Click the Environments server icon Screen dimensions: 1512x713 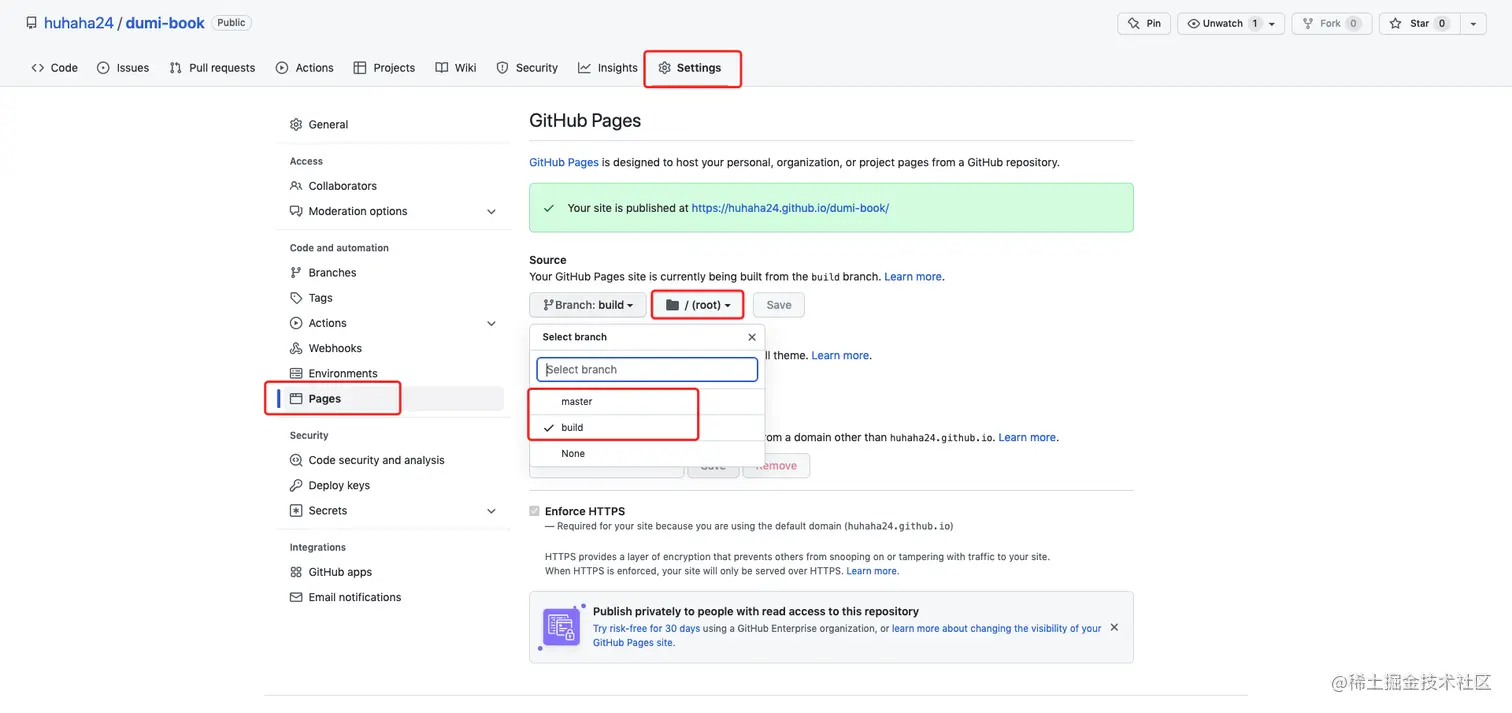(296, 374)
